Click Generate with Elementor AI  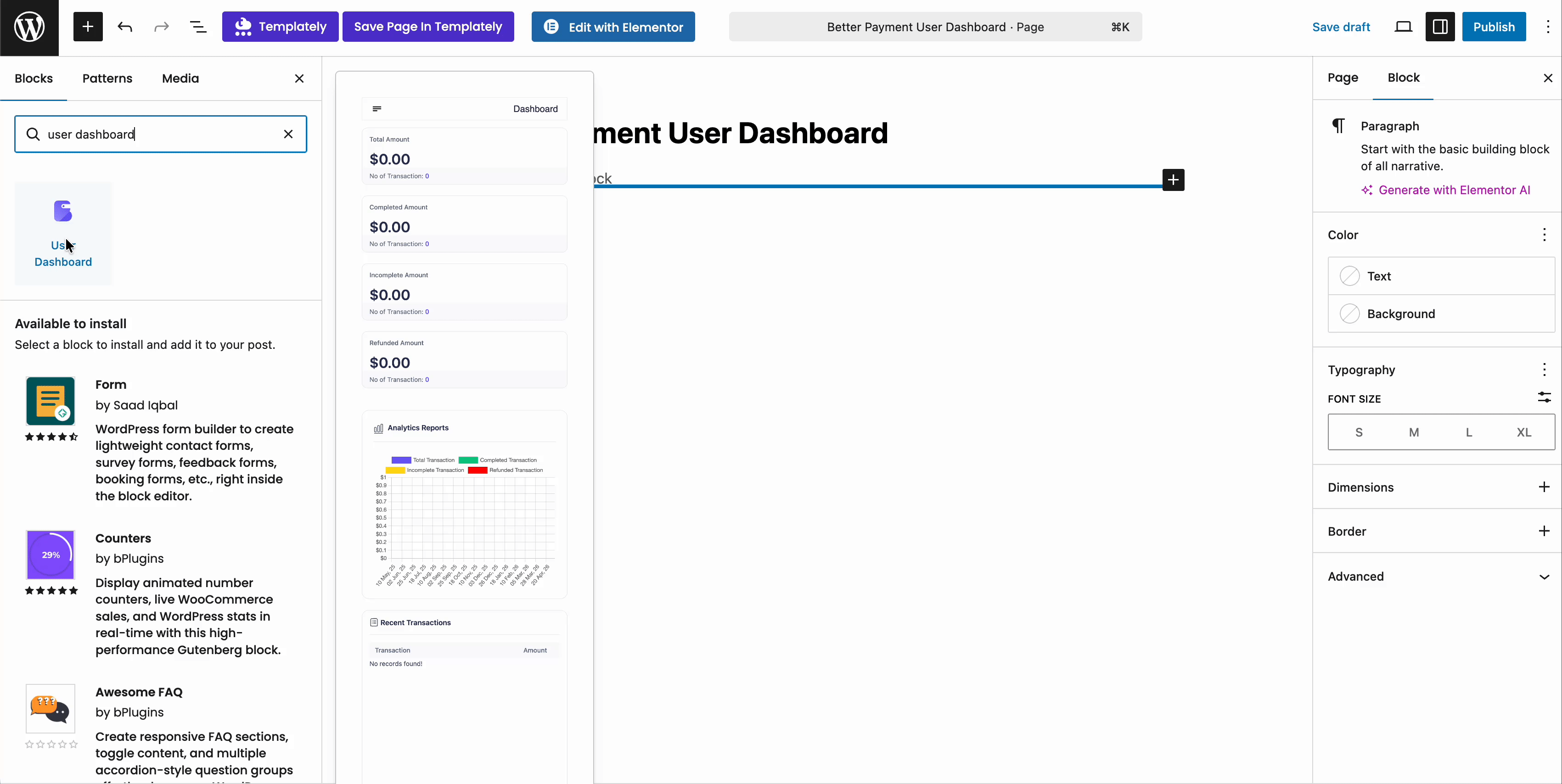pos(1445,190)
